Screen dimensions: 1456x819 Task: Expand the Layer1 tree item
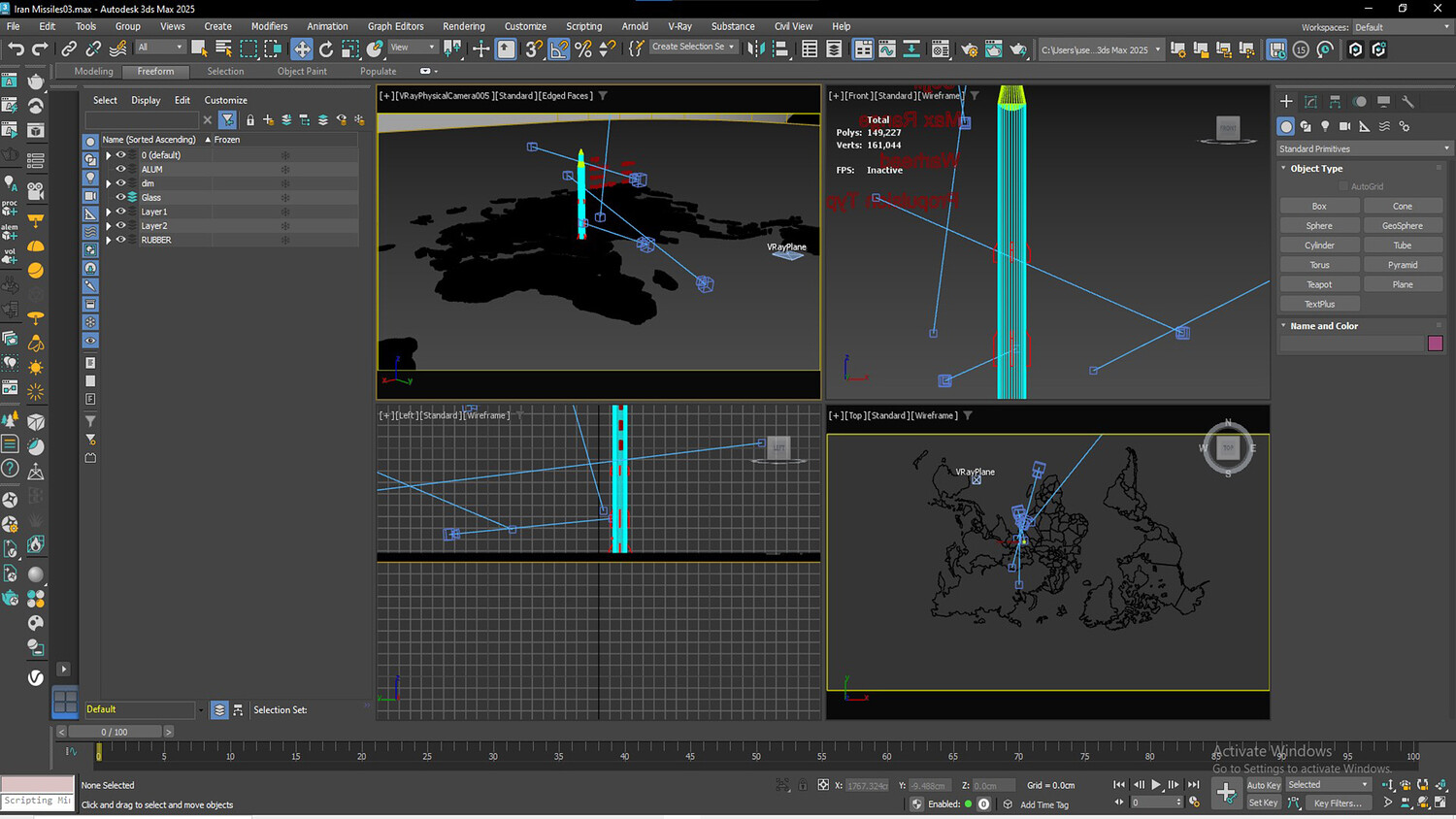click(109, 212)
